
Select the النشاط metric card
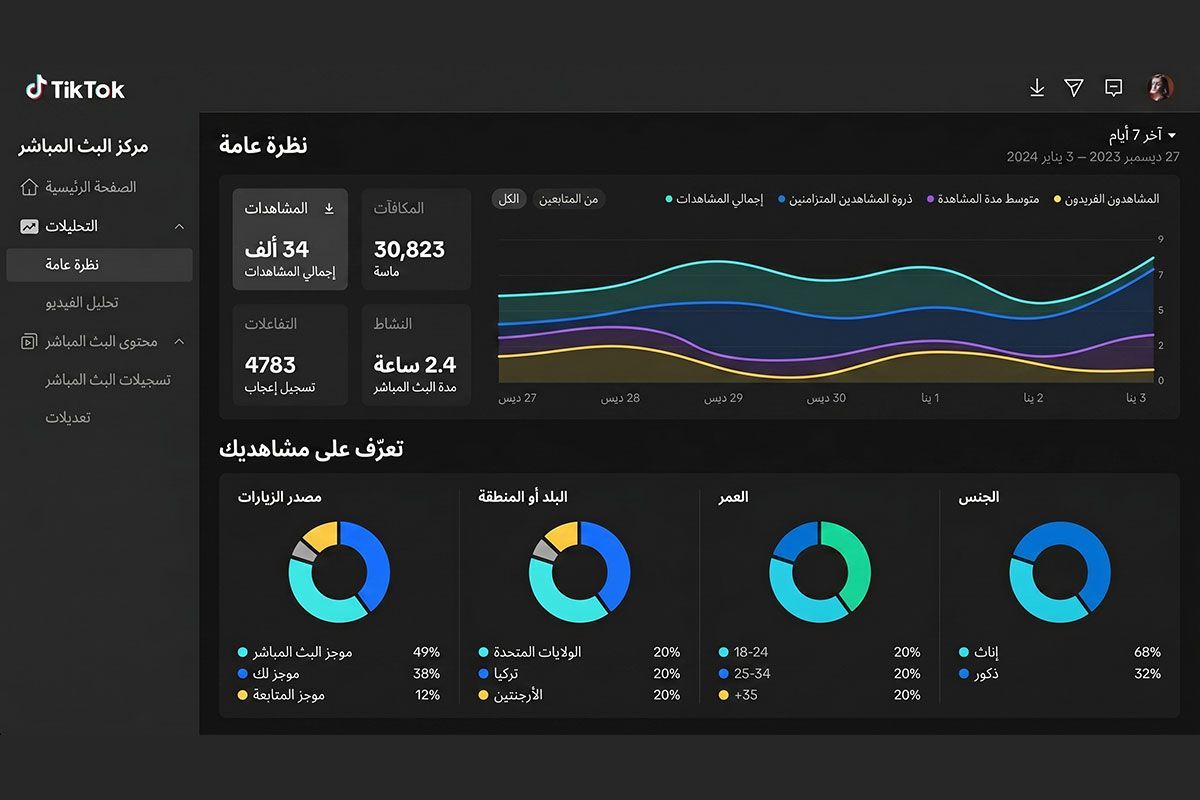[x=416, y=355]
